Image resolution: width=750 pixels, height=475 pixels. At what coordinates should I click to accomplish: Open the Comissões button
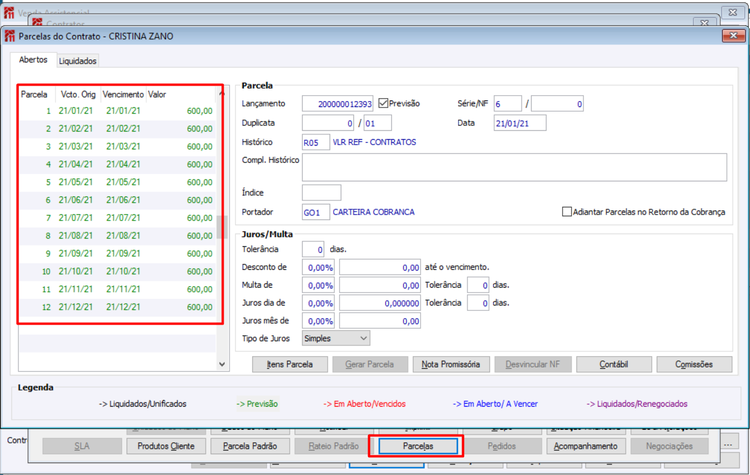(x=694, y=365)
